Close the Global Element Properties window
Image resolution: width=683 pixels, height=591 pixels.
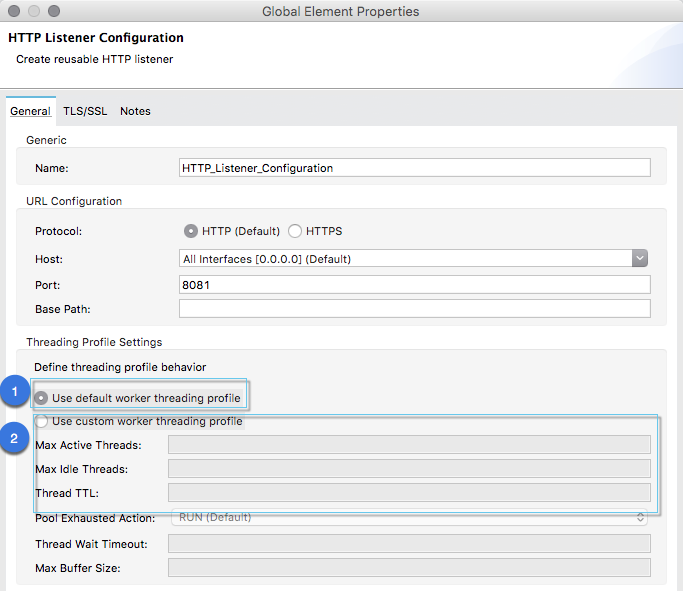click(13, 12)
